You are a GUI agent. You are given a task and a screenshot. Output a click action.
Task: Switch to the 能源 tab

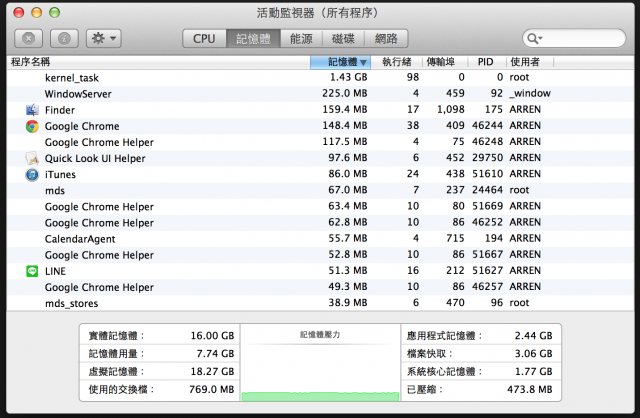point(301,38)
